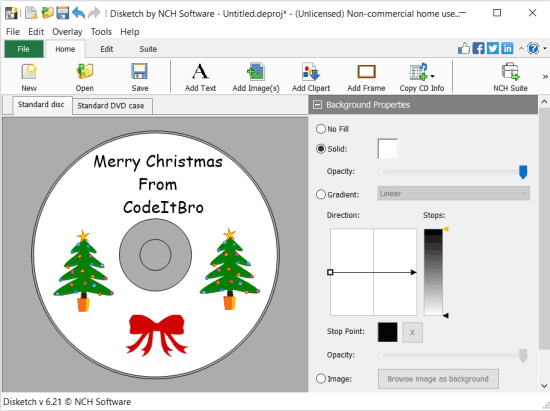Image resolution: width=550 pixels, height=411 pixels.
Task: Switch to the Home ribbon tab
Action: pyautogui.click(x=65, y=49)
